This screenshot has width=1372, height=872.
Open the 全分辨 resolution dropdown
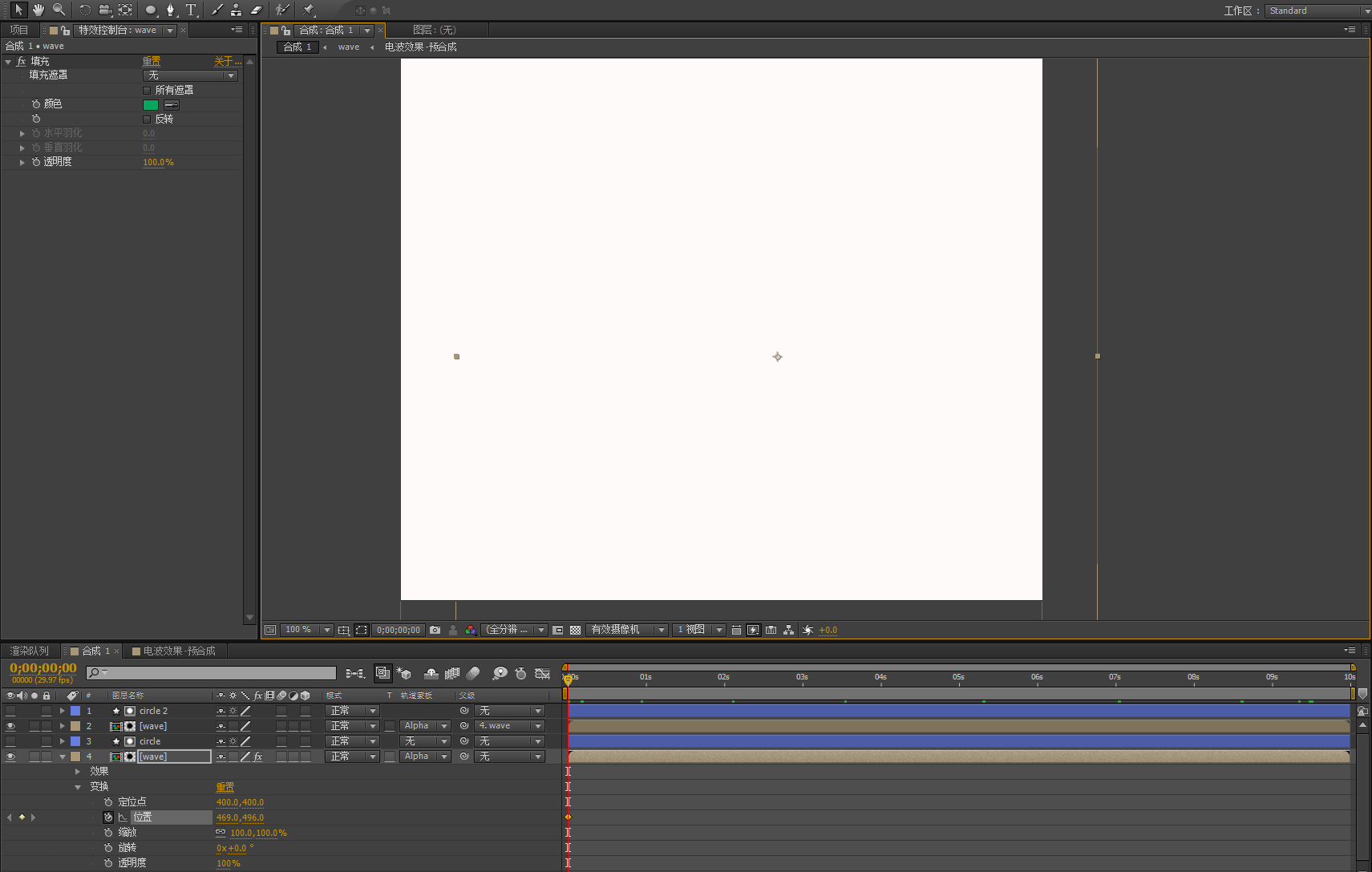point(515,630)
